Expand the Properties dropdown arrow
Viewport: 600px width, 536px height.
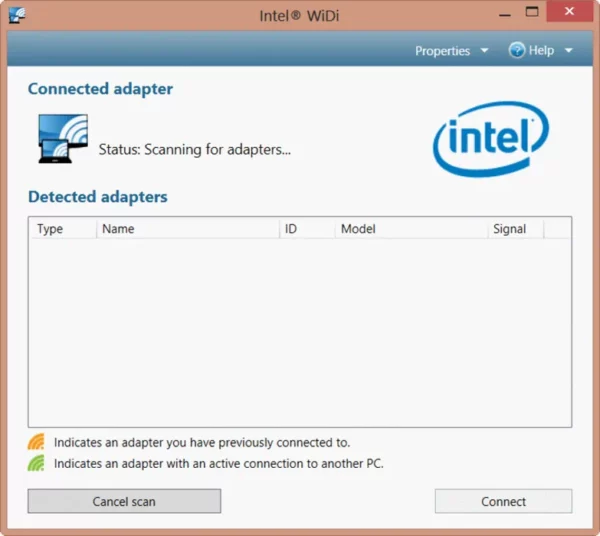click(484, 51)
